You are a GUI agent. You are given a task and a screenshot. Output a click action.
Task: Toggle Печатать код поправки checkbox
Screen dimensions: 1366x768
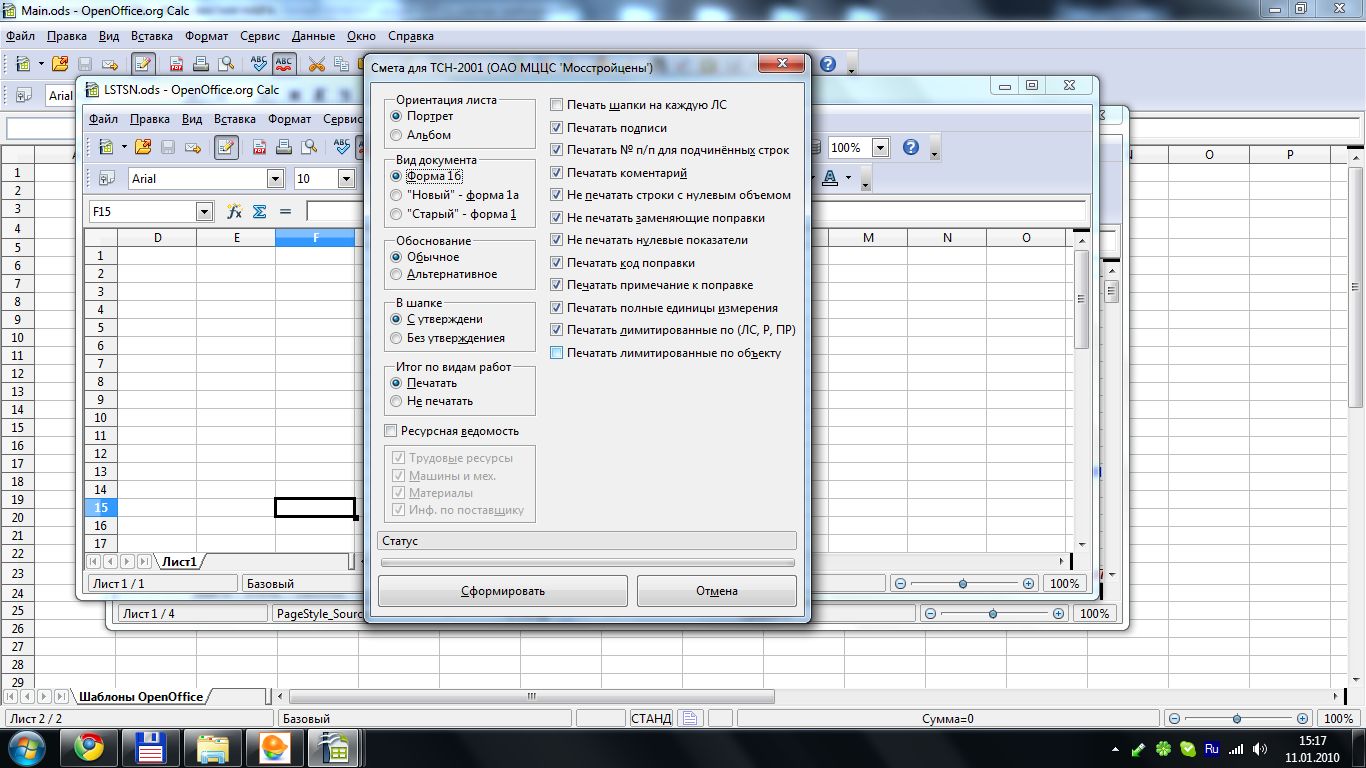(623, 263)
